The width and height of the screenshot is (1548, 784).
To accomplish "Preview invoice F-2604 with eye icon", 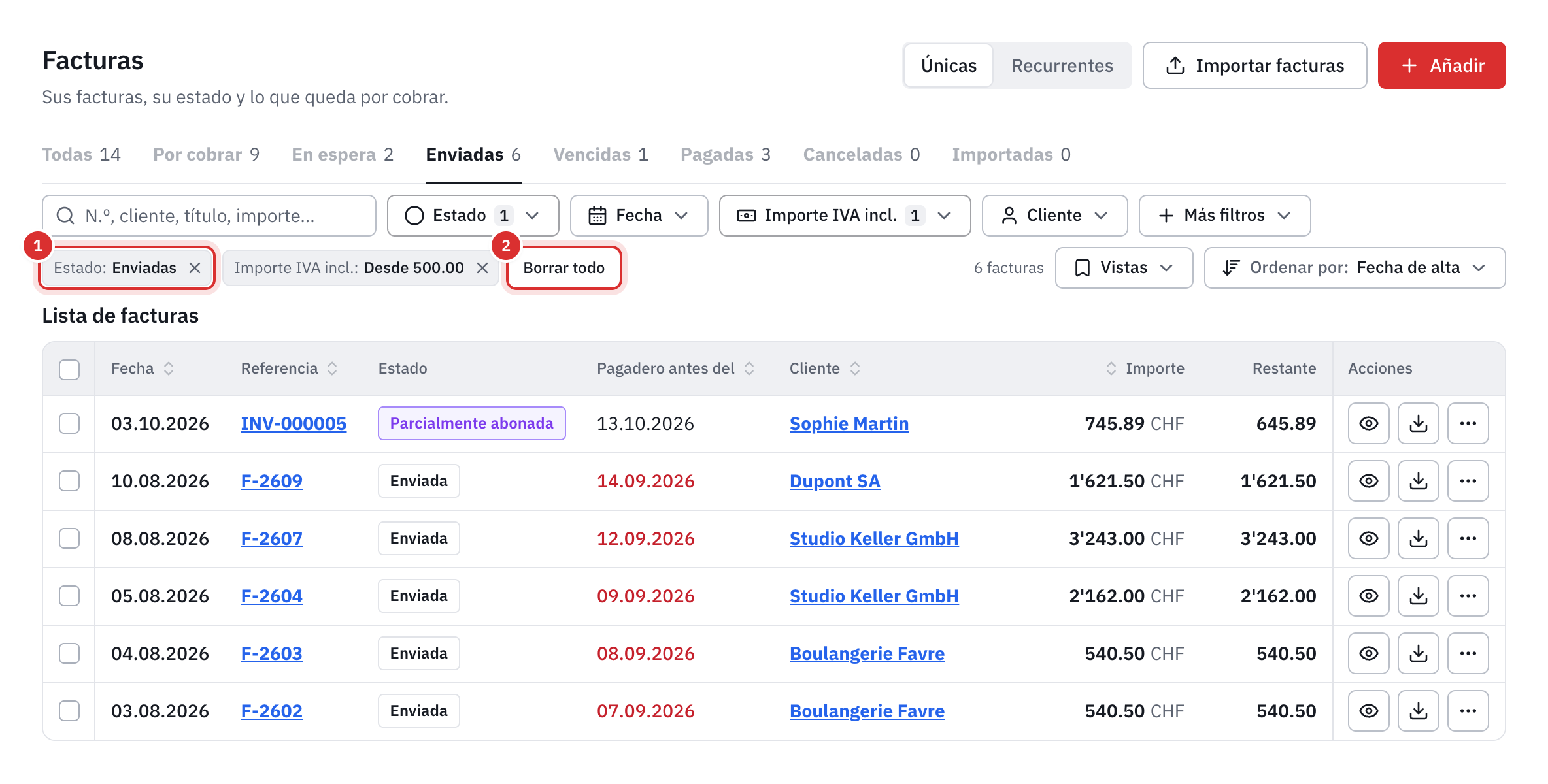I will (x=1368, y=596).
